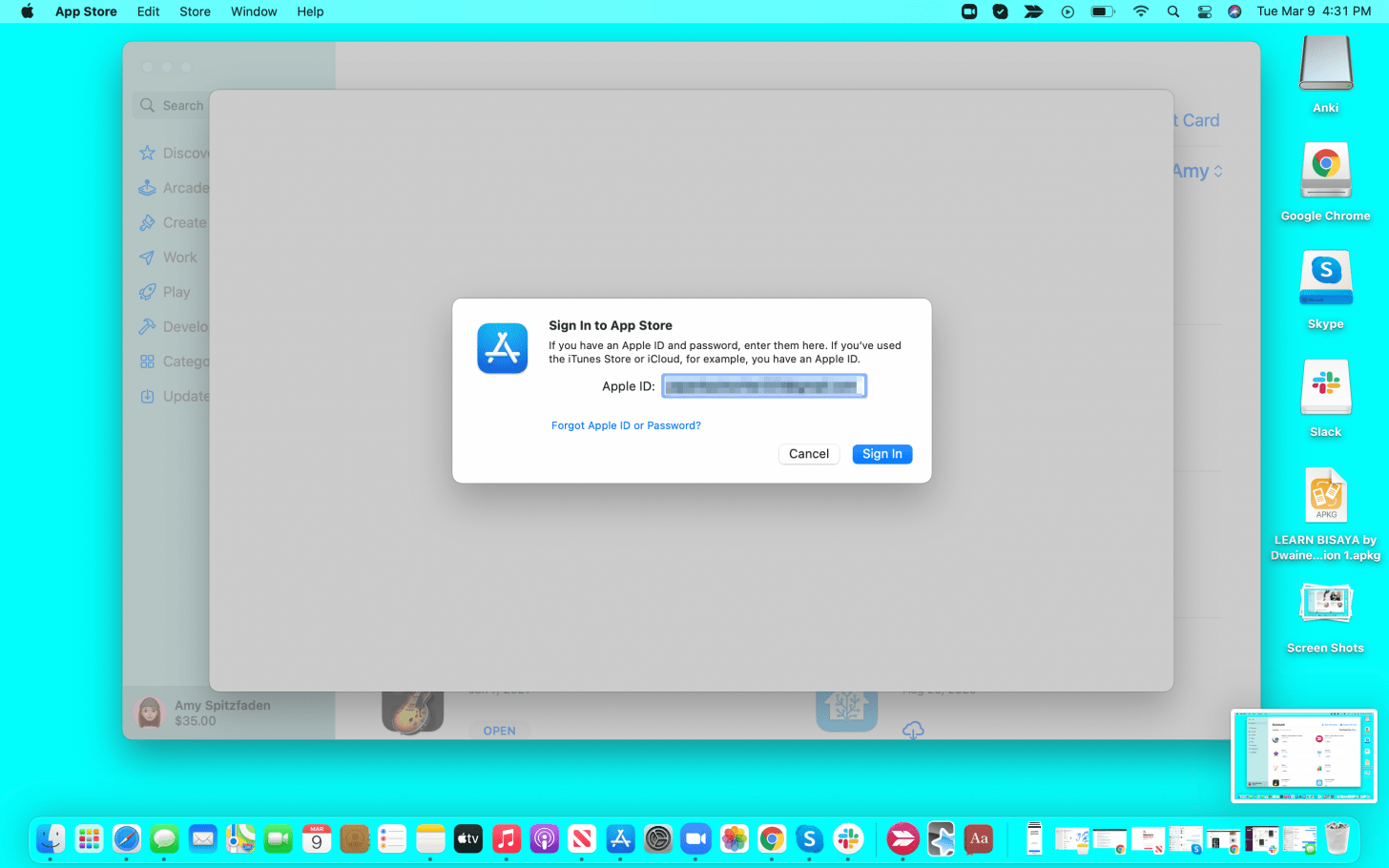Cancel the App Store sign-in dialog
The image size is (1389, 868).
coord(808,454)
